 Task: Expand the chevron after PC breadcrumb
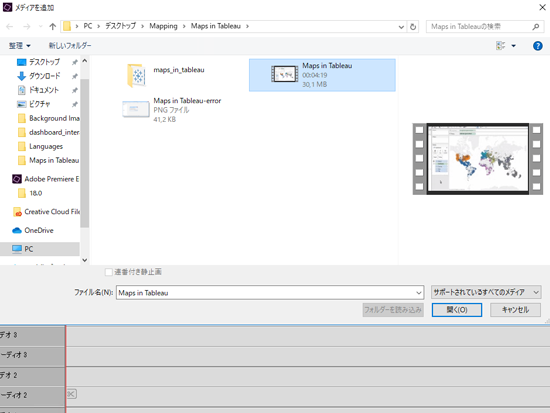[x=99, y=26]
